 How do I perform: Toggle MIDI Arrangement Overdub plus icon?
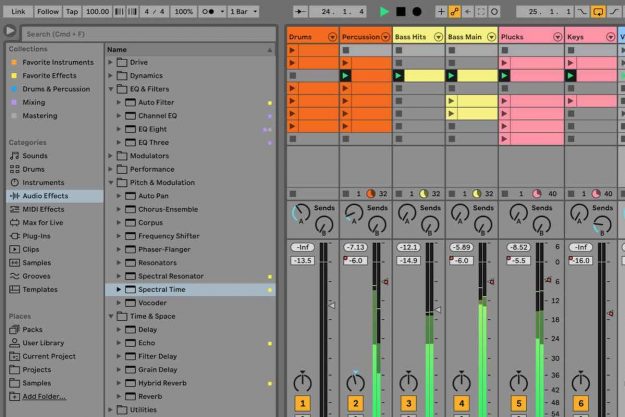(x=441, y=12)
